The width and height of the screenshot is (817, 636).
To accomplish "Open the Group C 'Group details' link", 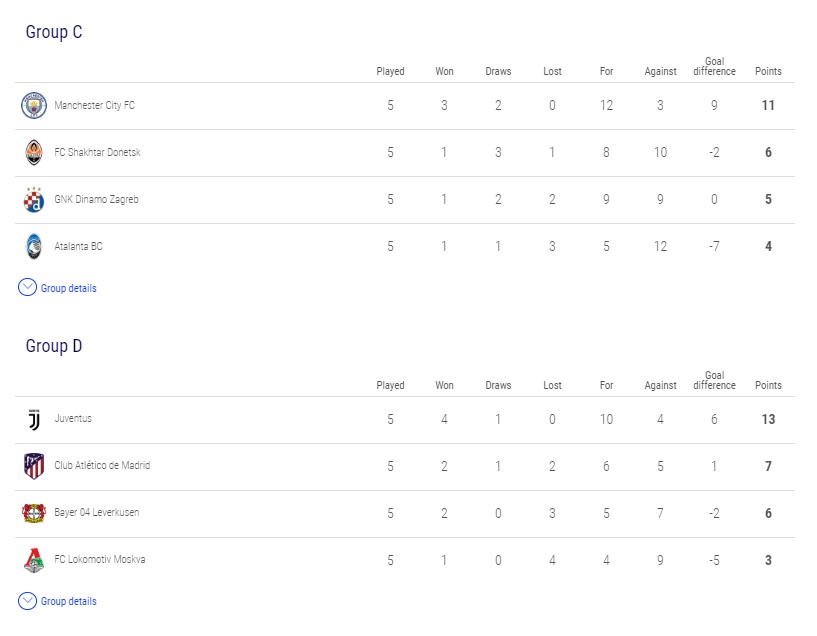I will pyautogui.click(x=69, y=288).
